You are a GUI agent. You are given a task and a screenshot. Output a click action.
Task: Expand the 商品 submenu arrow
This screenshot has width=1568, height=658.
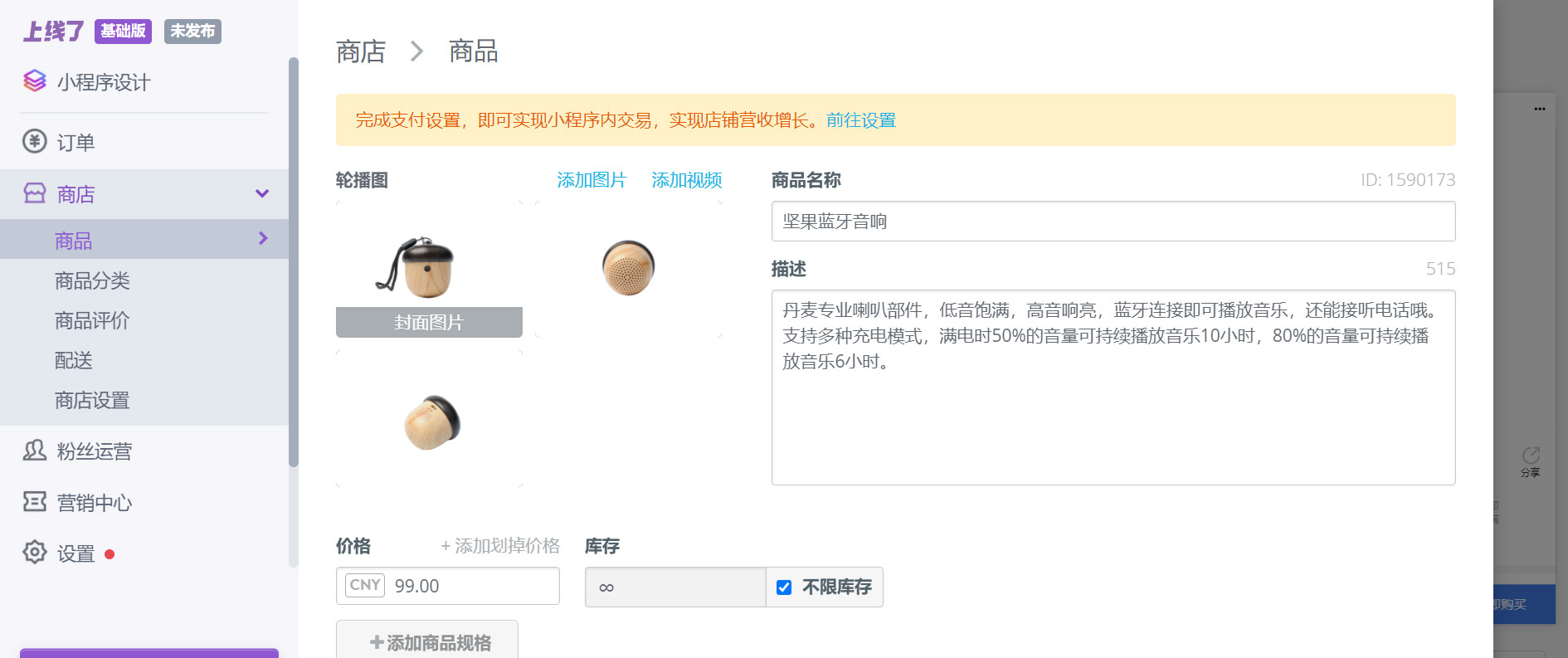tap(263, 239)
